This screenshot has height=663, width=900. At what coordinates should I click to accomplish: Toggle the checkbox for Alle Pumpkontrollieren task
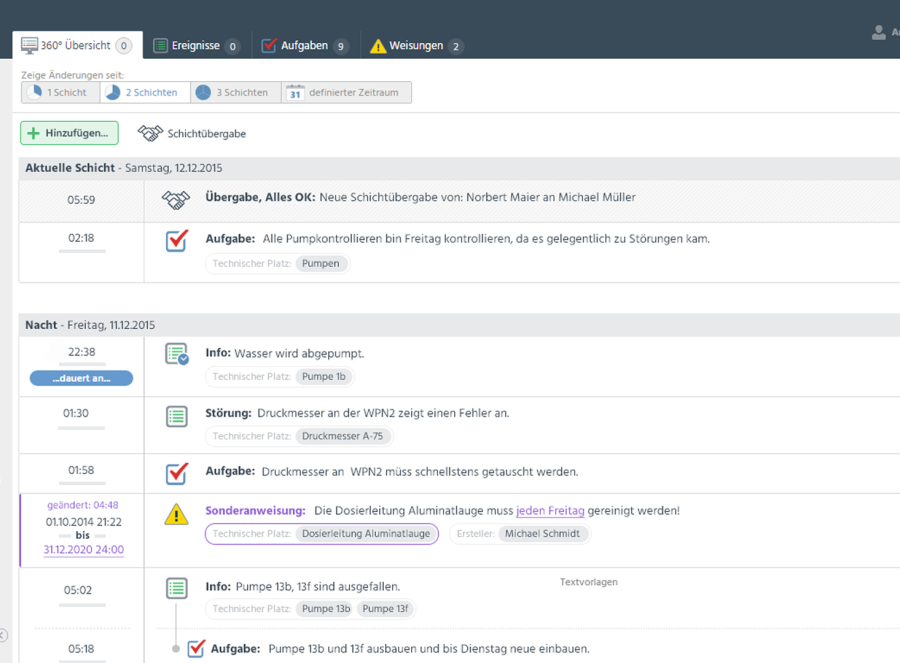tap(177, 240)
